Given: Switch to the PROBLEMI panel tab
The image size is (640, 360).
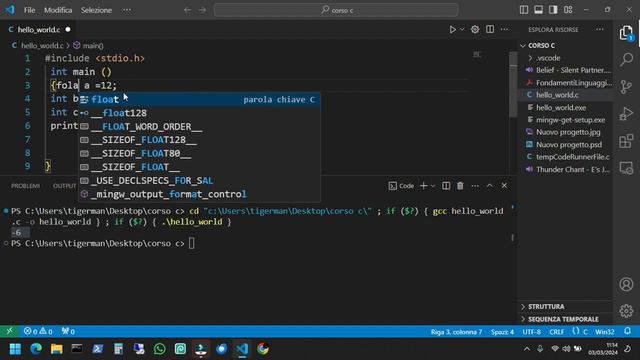Looking at the screenshot, I should pos(25,186).
